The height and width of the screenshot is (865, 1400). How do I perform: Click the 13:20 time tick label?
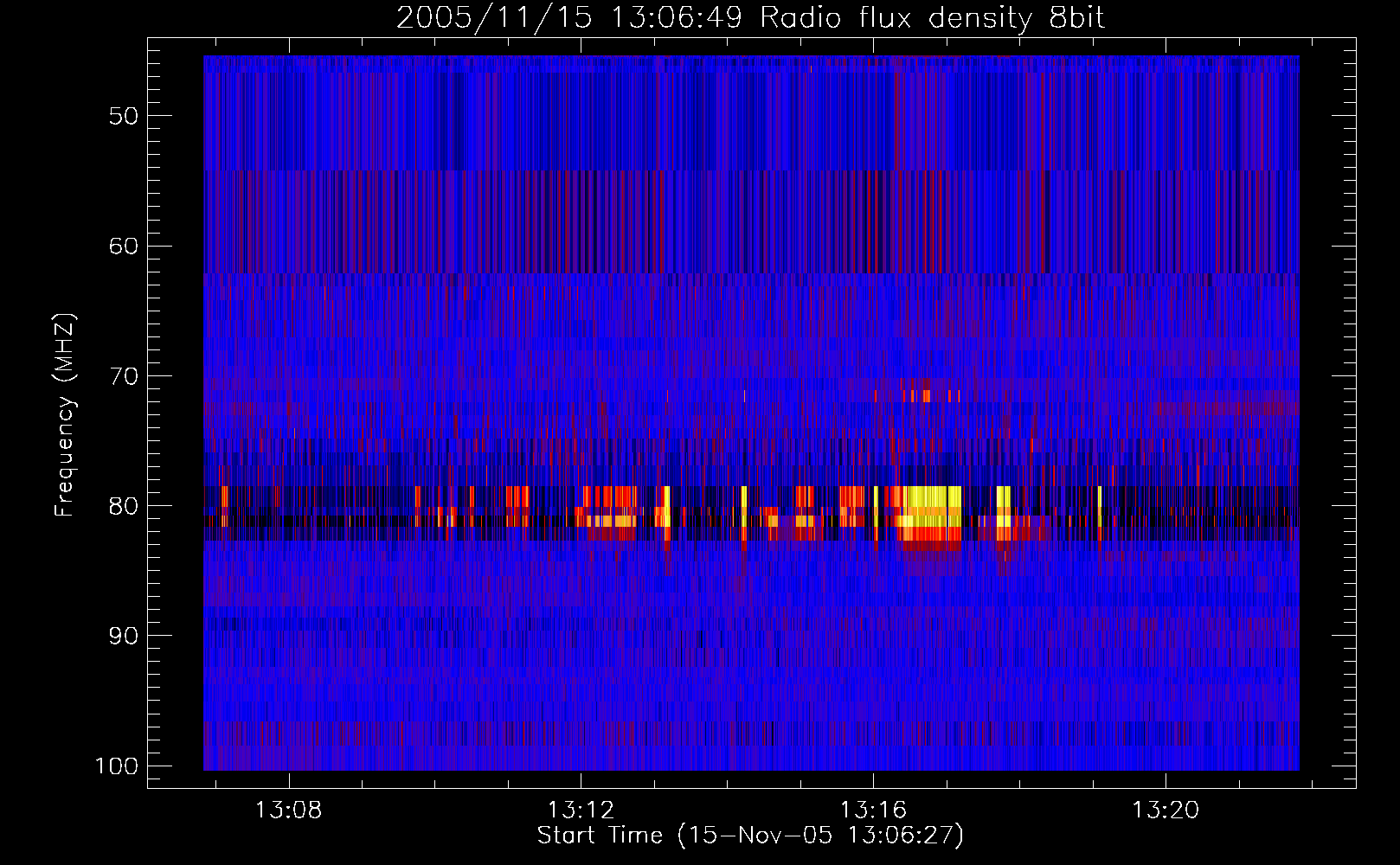pos(1166,810)
